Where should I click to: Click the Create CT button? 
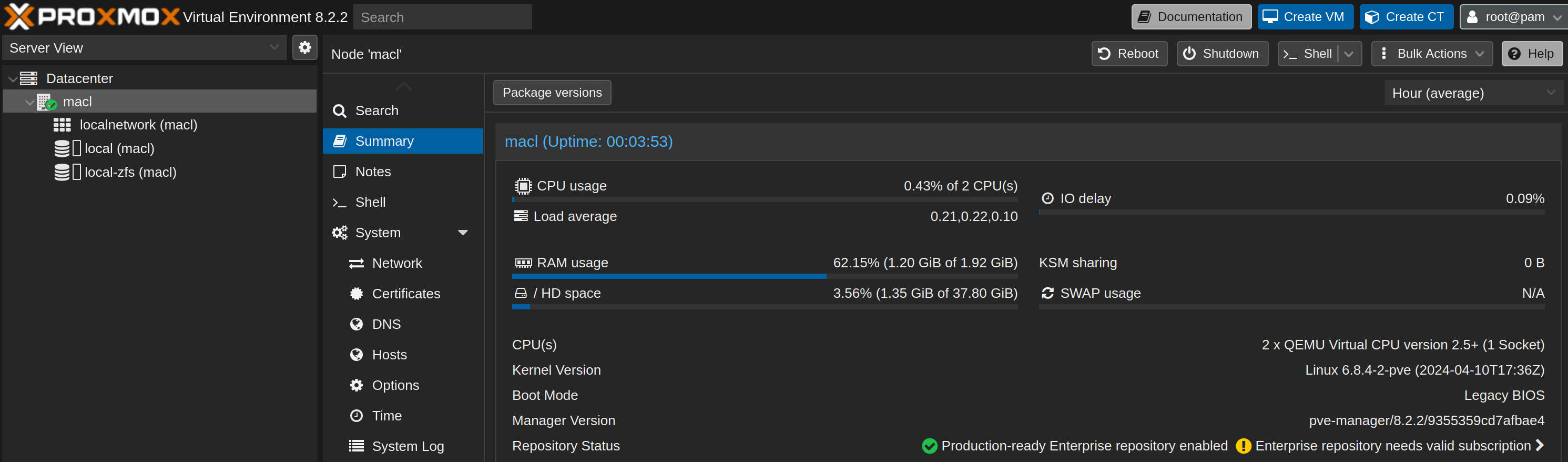[1406, 16]
